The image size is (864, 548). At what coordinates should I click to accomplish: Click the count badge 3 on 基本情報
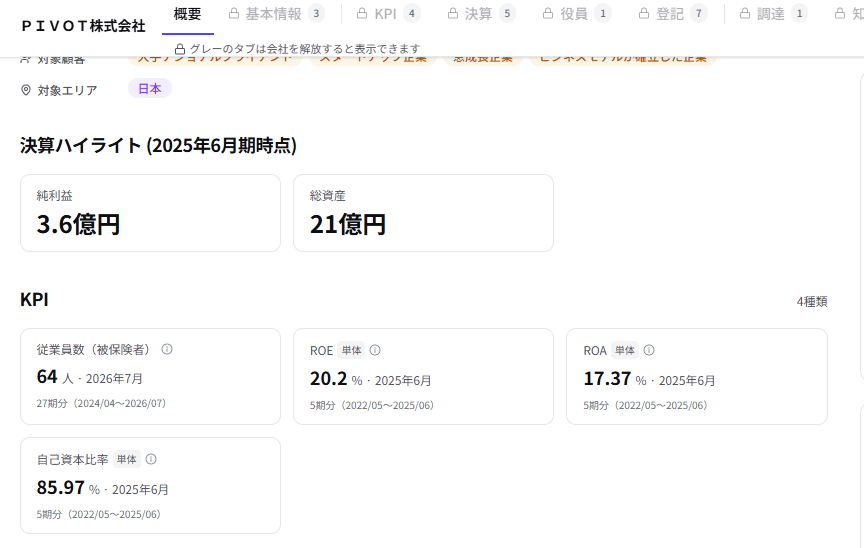click(x=316, y=14)
